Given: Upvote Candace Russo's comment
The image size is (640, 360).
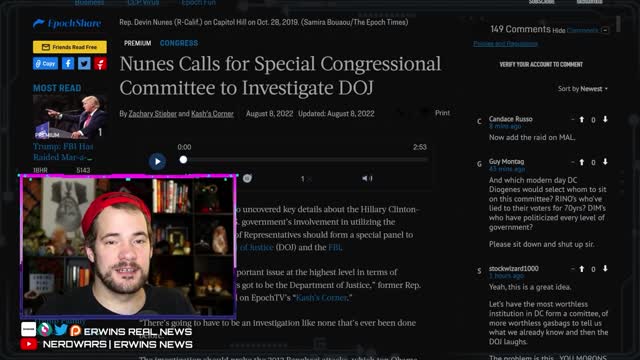Looking at the screenshot, I should (x=582, y=120).
